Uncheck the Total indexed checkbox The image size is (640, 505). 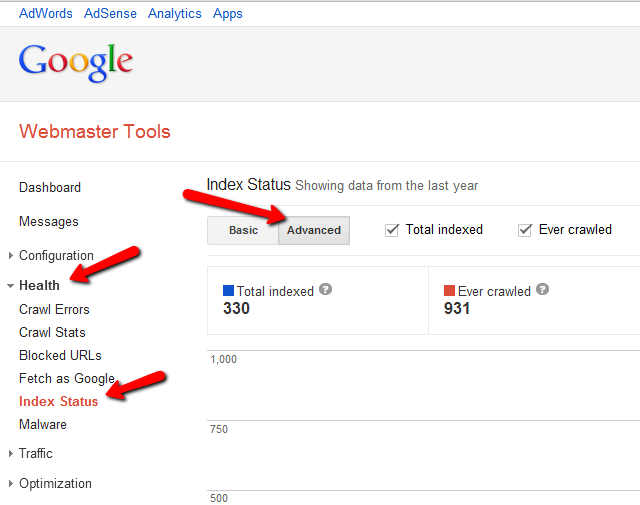392,230
